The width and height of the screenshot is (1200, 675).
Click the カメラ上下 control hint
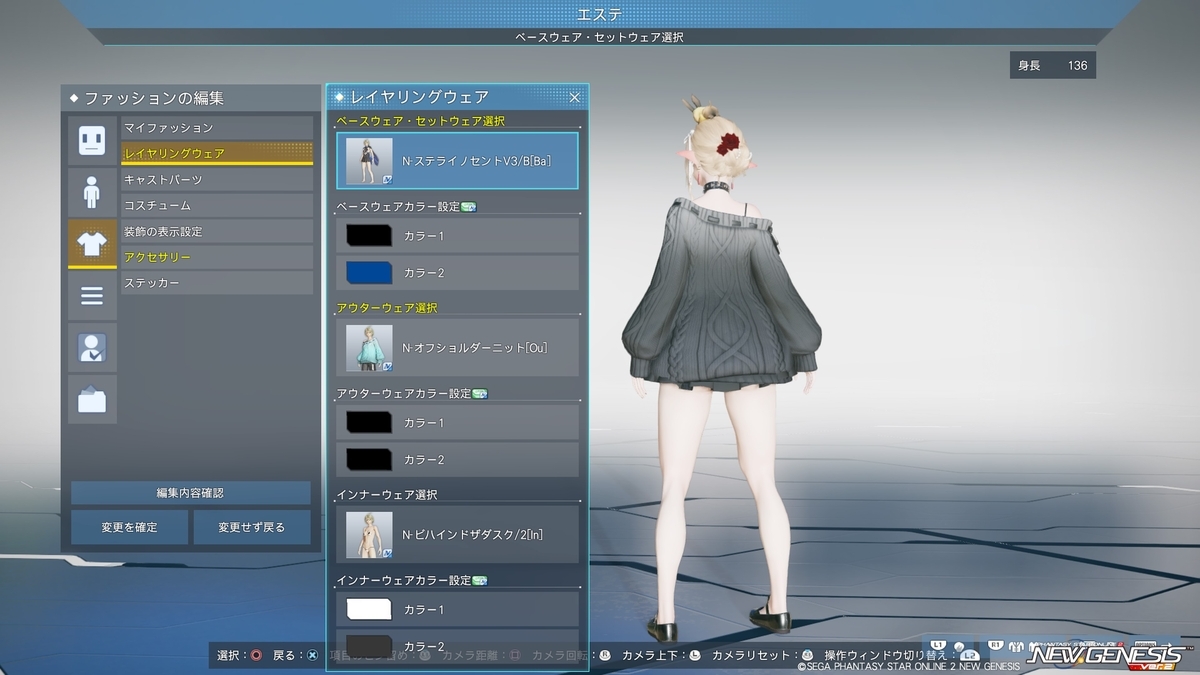(x=662, y=656)
